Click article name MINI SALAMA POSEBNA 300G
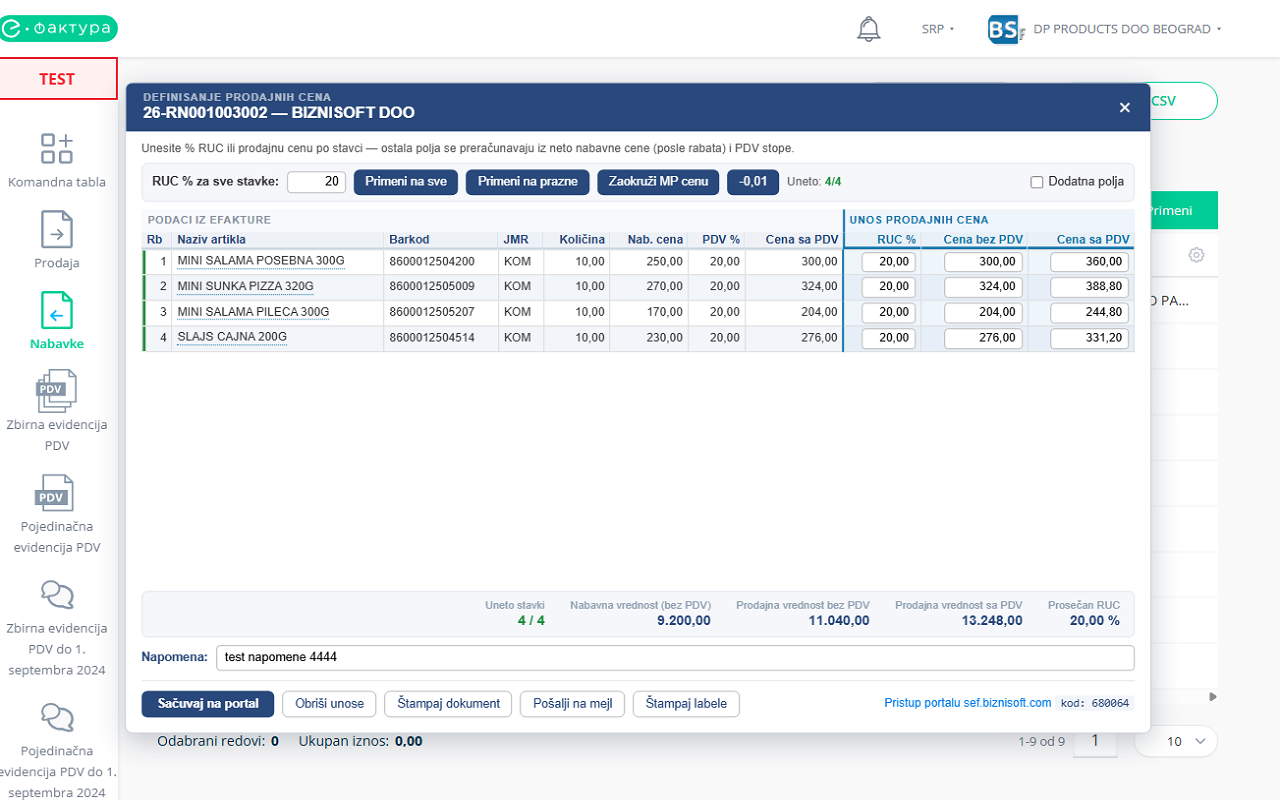 261,261
